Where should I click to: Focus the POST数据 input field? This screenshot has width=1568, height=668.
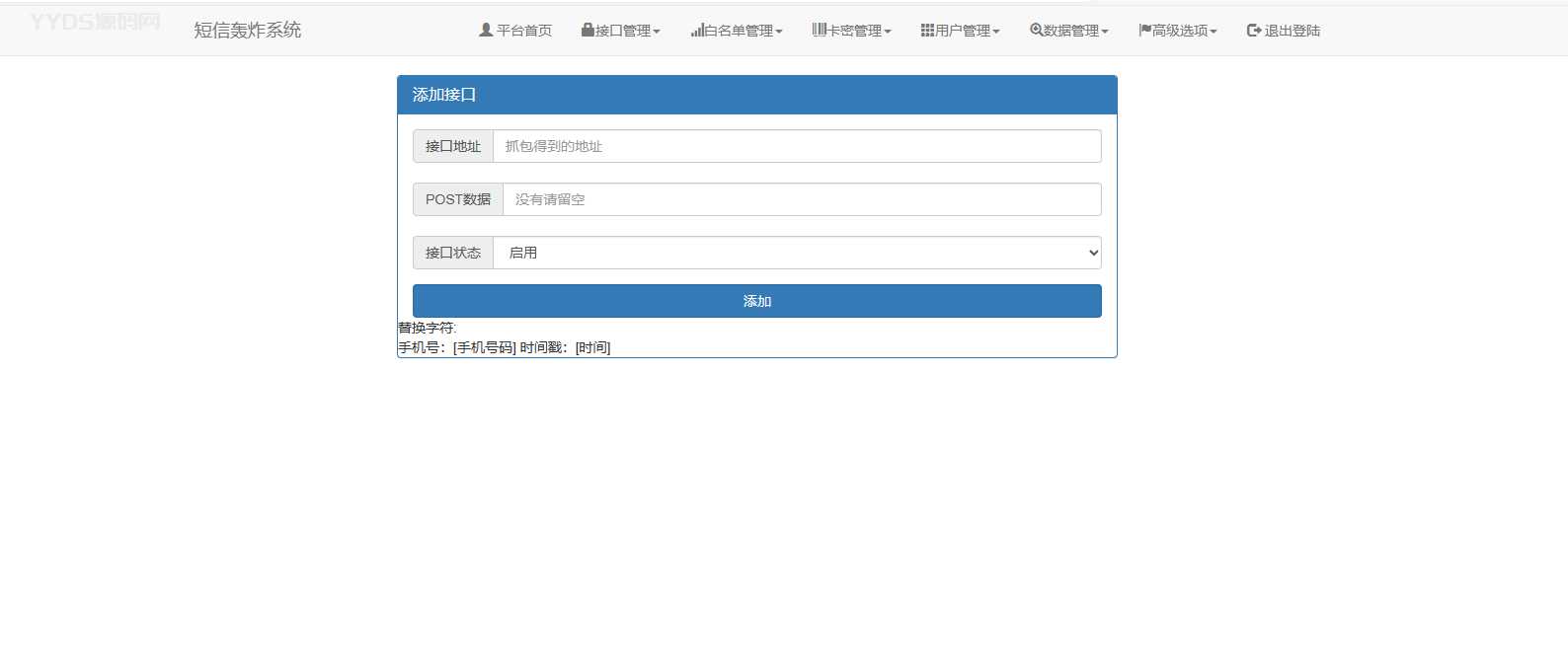pyautogui.click(x=801, y=199)
